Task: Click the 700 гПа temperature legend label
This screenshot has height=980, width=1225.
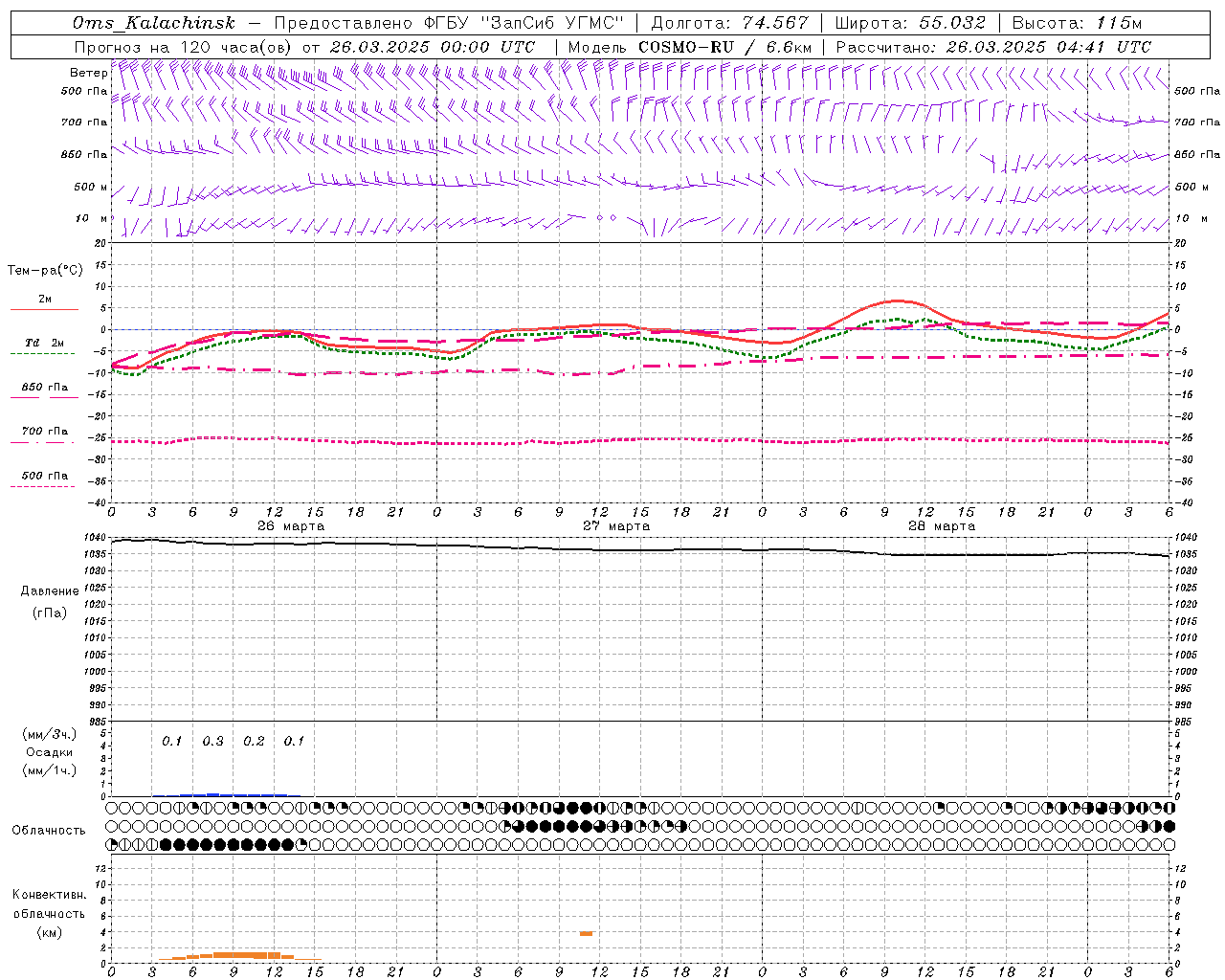Action: (44, 431)
